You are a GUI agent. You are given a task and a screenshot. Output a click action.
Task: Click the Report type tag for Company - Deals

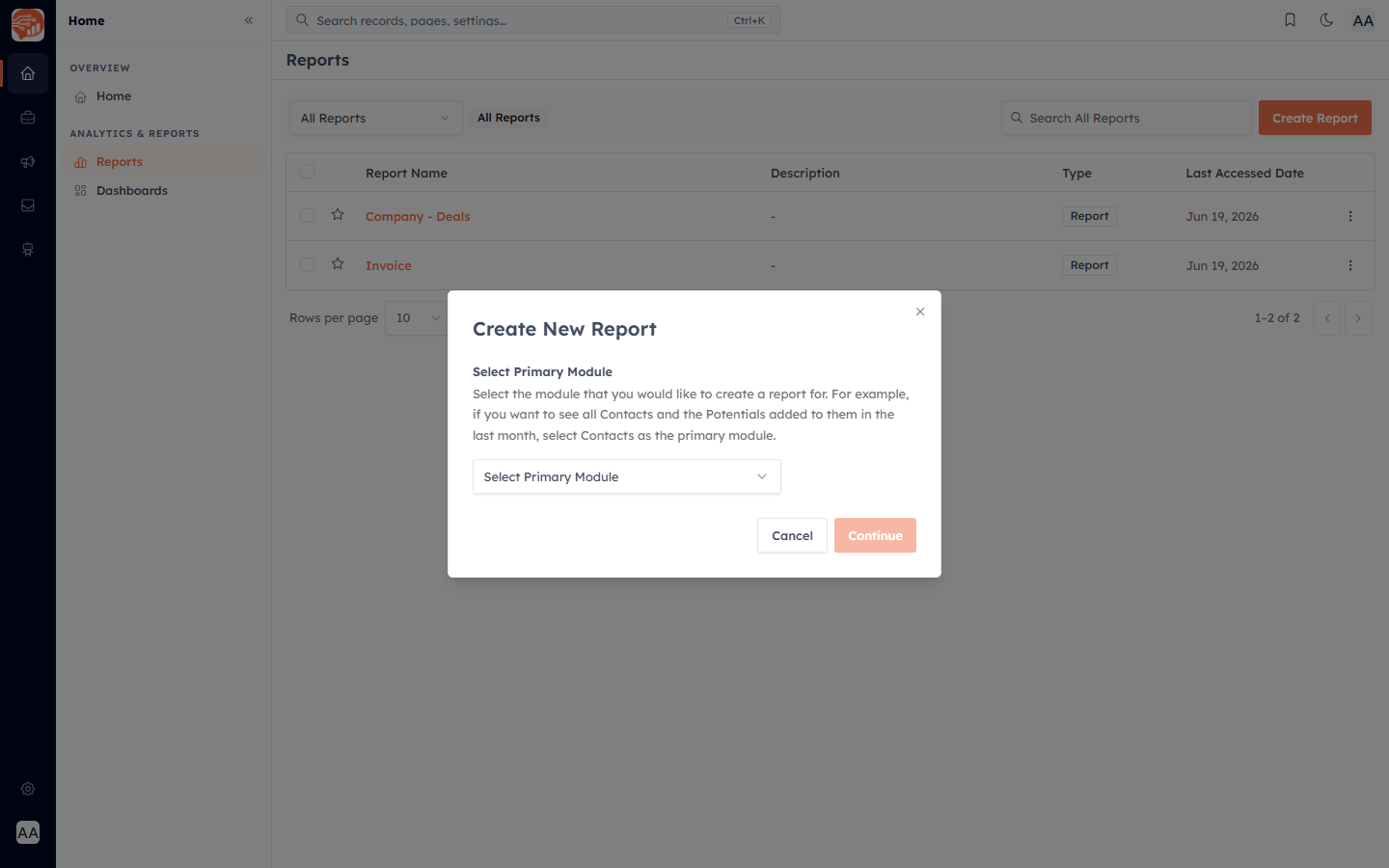pyautogui.click(x=1089, y=216)
